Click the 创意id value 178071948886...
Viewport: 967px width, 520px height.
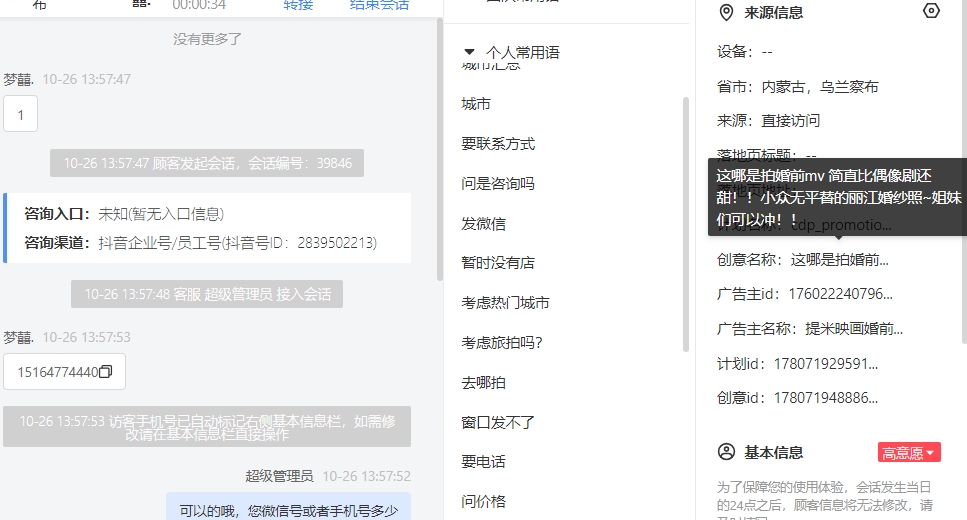coord(826,398)
